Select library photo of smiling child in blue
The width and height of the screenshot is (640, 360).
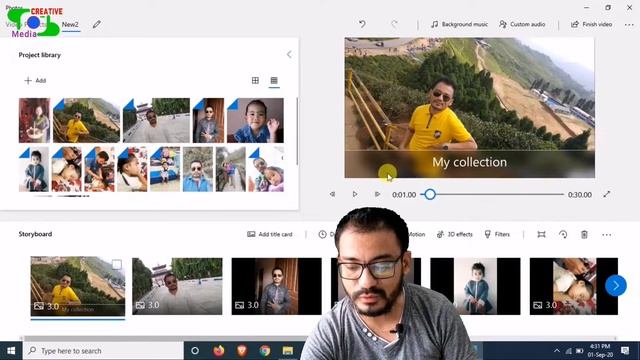(x=255, y=120)
